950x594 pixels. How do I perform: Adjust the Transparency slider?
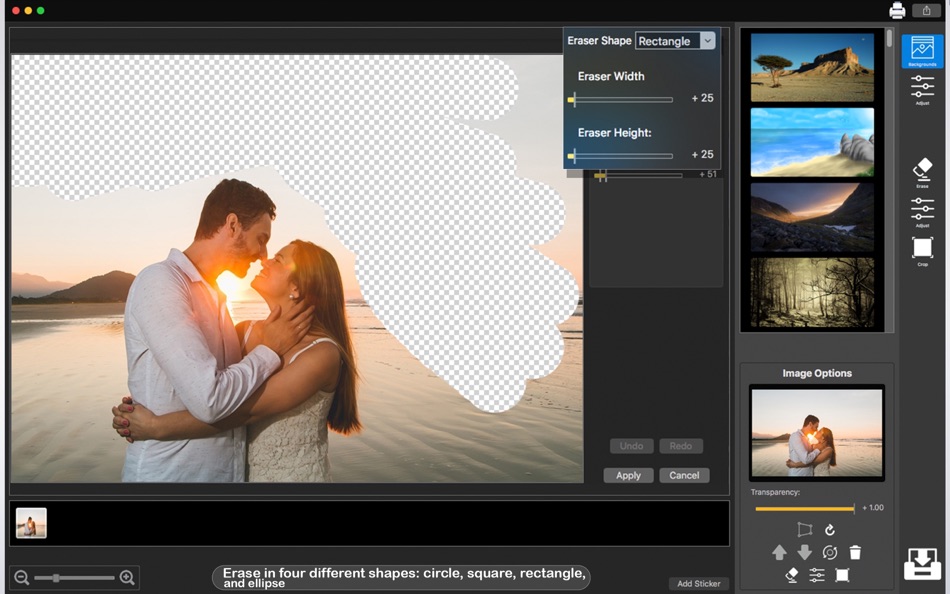pyautogui.click(x=805, y=509)
